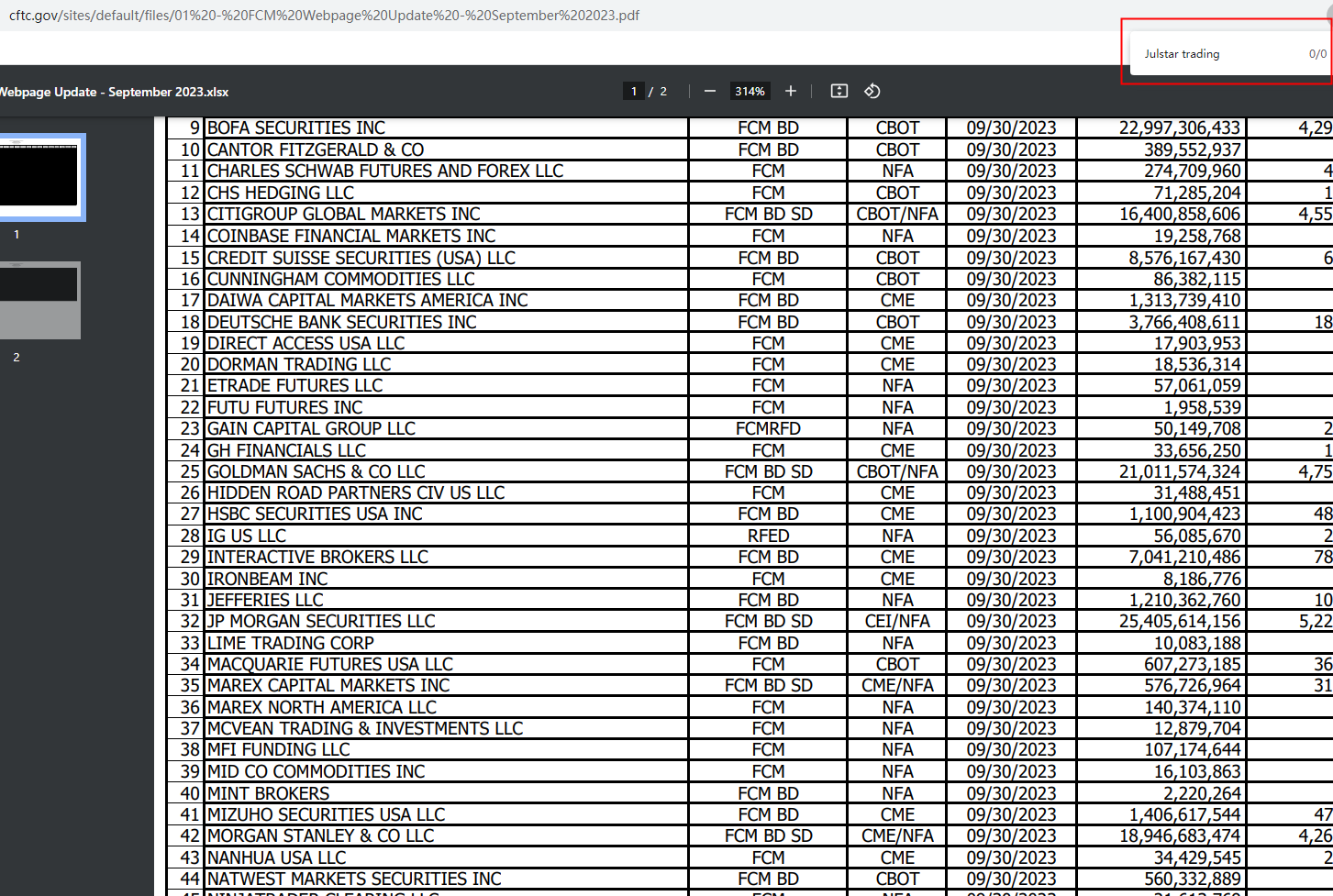Select the page 2 thumbnail

coord(39,300)
